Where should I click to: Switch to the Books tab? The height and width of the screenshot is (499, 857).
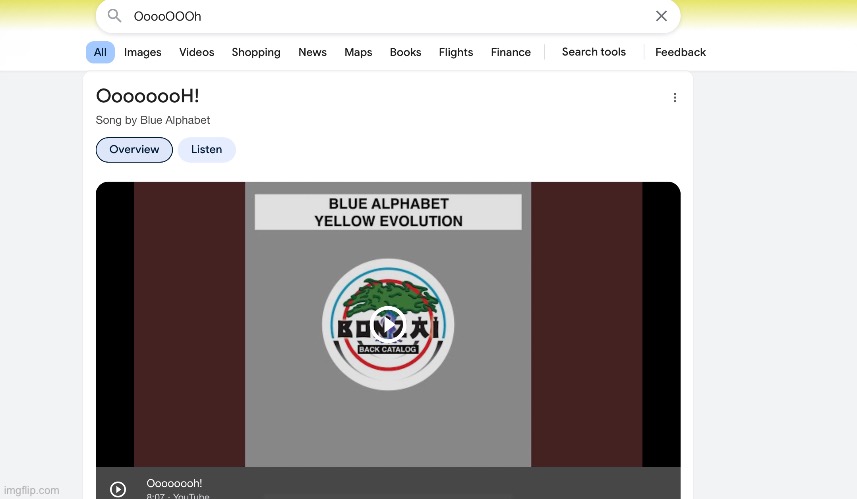click(405, 52)
